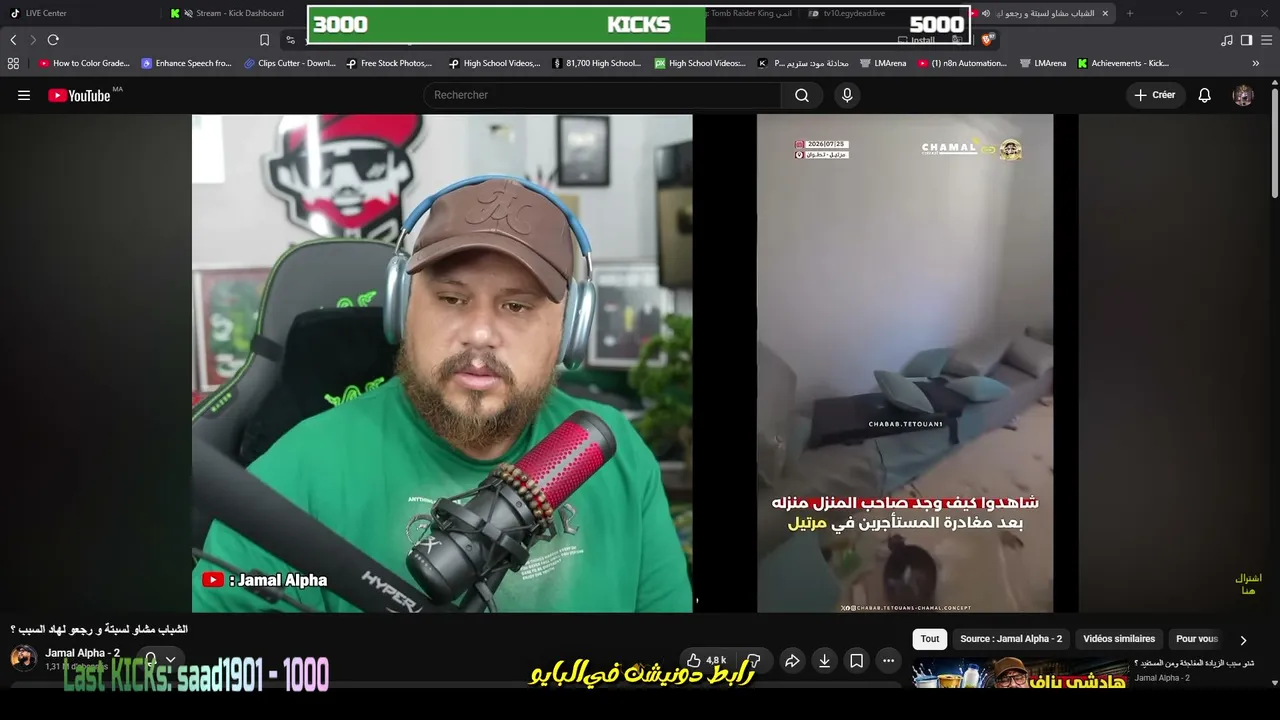The width and height of the screenshot is (1280, 720).
Task: Click the video player area
Action: [635, 363]
